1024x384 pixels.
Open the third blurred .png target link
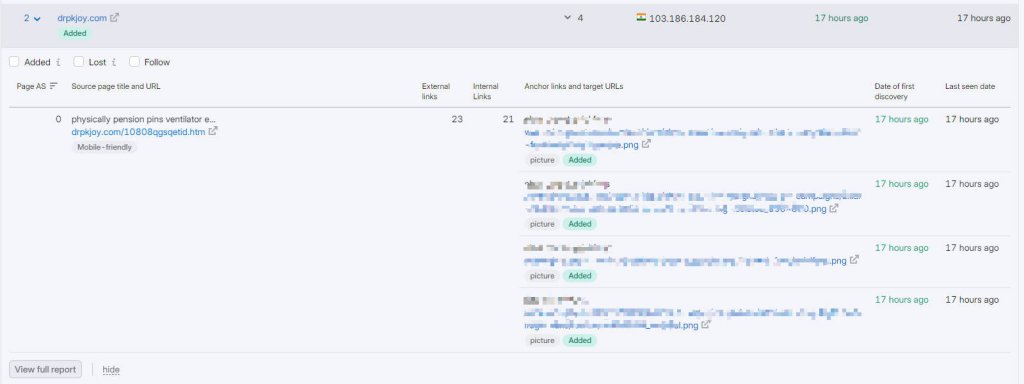point(685,261)
